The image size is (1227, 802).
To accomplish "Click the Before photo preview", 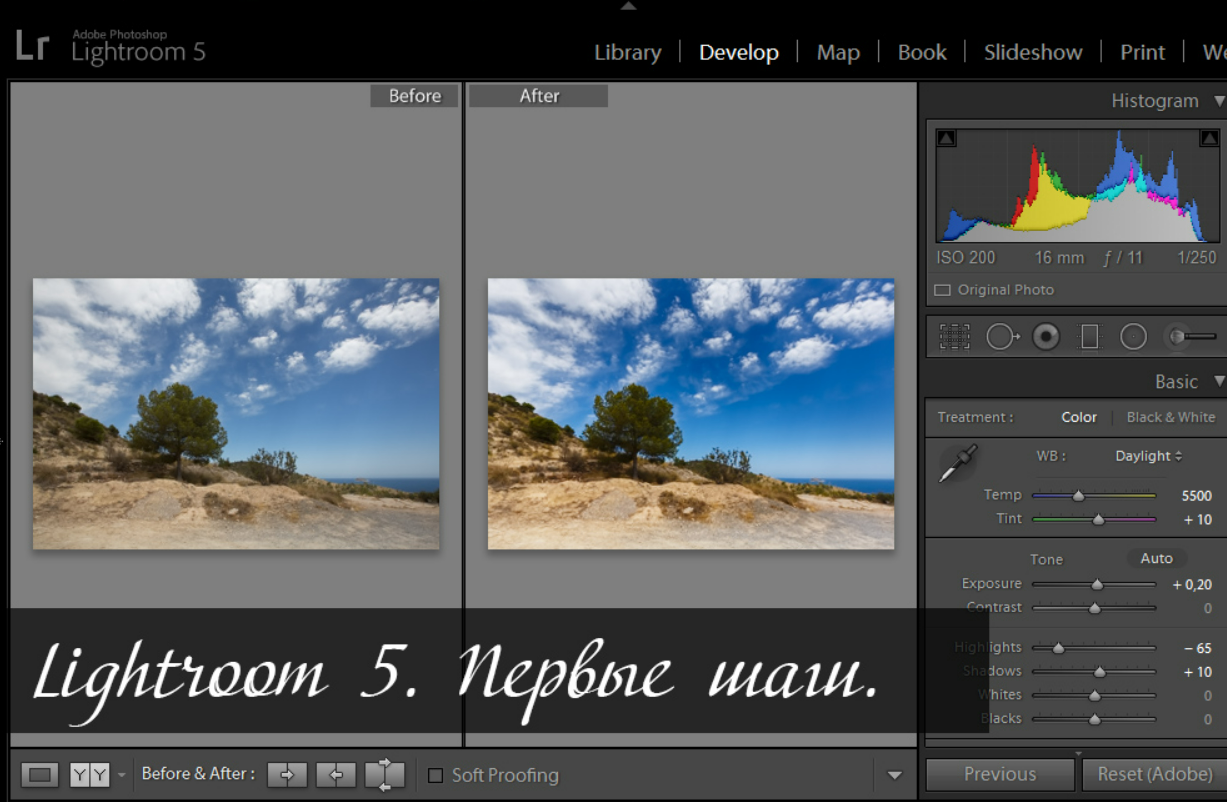I will tap(236, 413).
